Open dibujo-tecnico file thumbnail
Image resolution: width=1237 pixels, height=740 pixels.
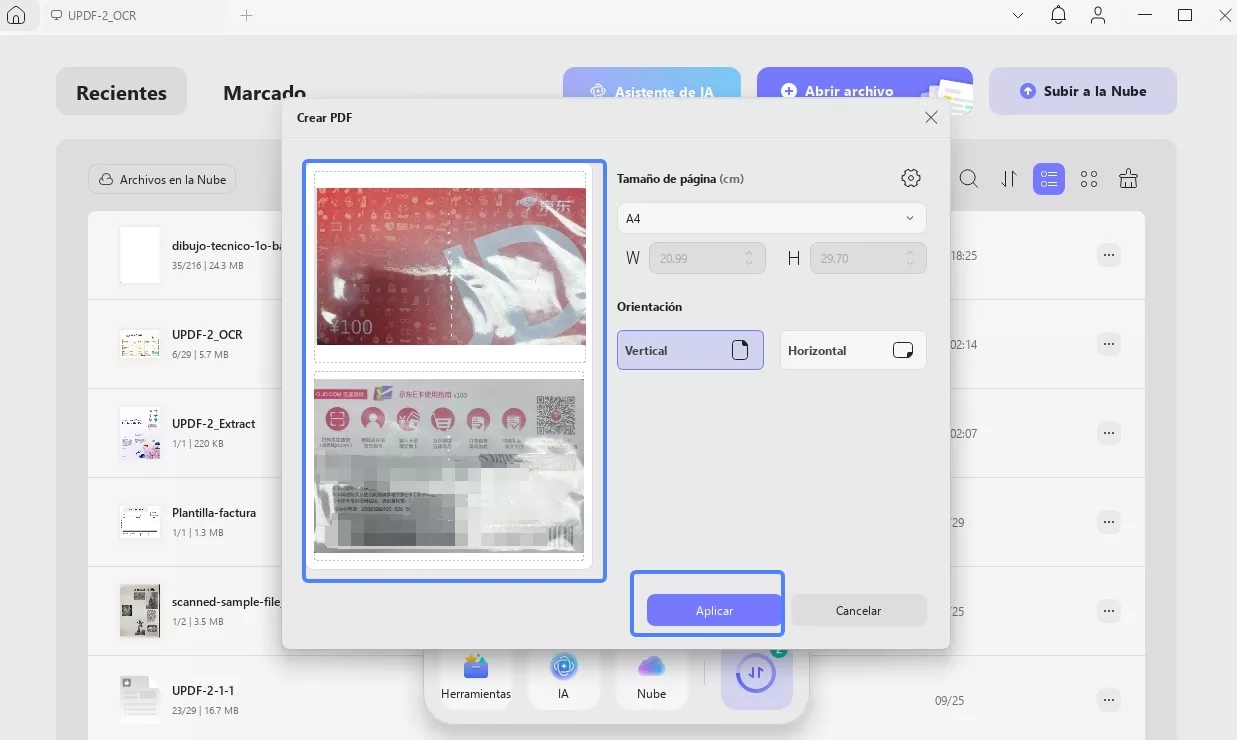pos(139,255)
